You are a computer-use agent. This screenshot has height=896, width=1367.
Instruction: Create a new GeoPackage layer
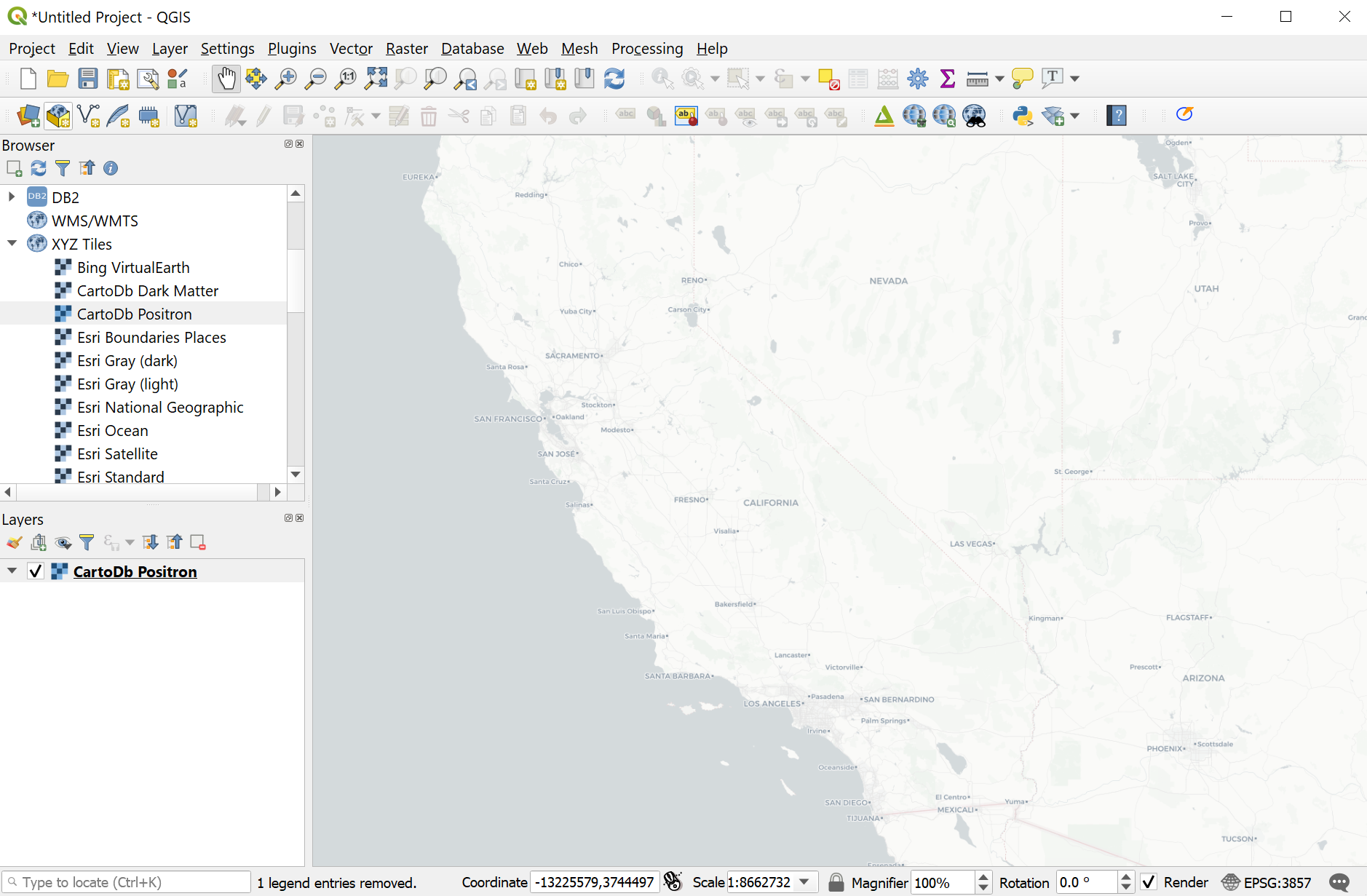tap(58, 116)
